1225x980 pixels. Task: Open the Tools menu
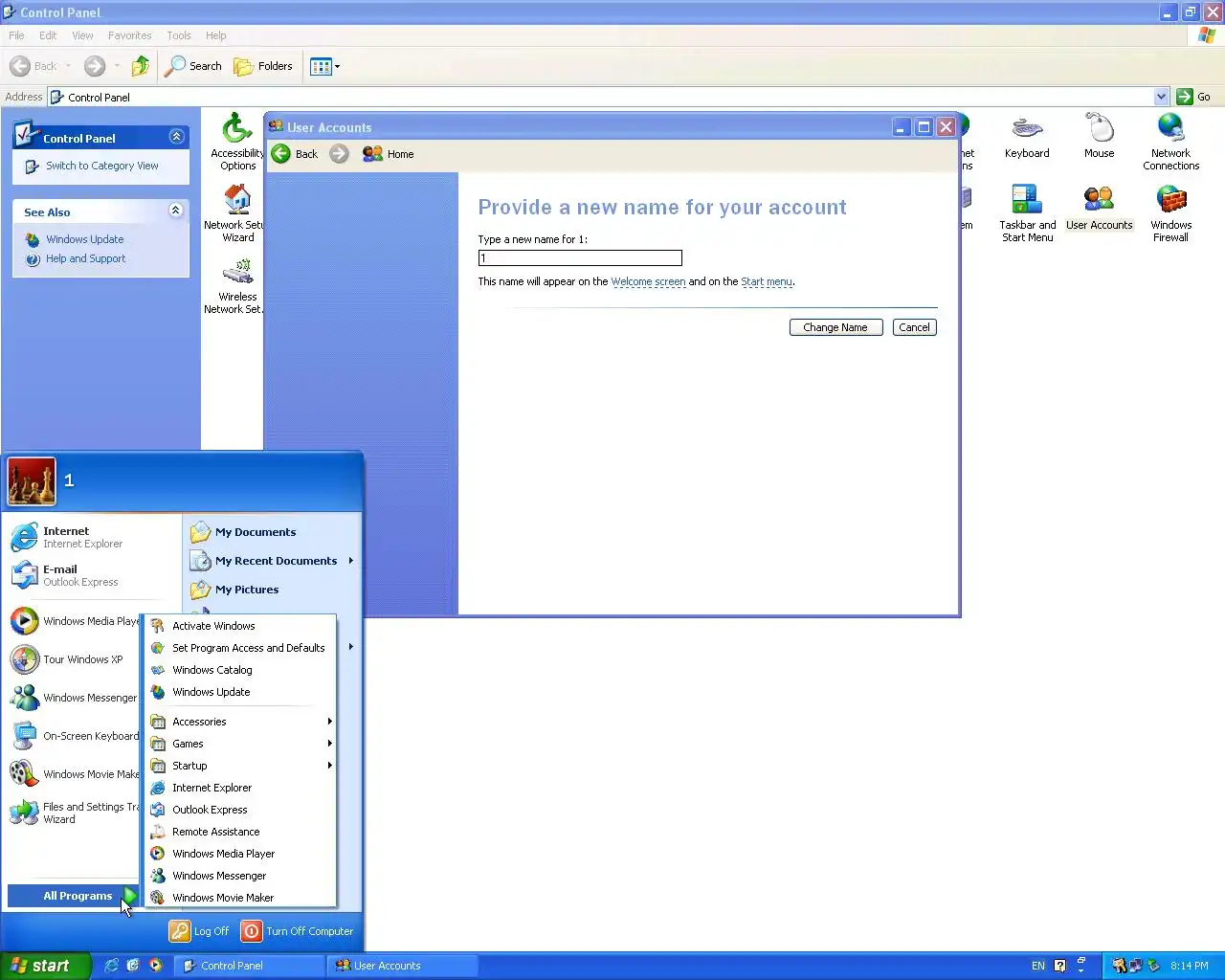pos(179,35)
